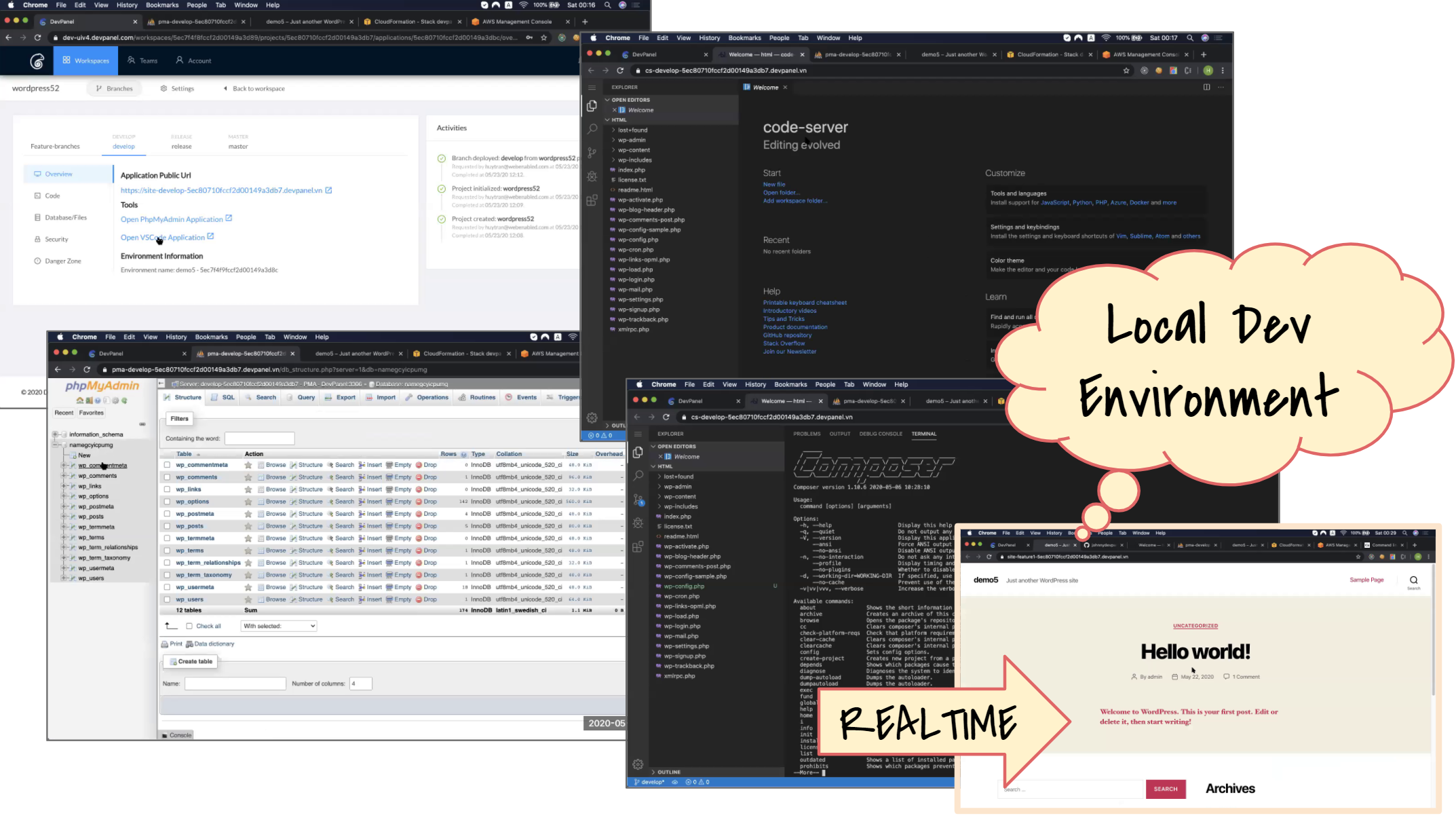Select the Debug icon in code-server activity bar
1456x822 pixels.
(592, 176)
